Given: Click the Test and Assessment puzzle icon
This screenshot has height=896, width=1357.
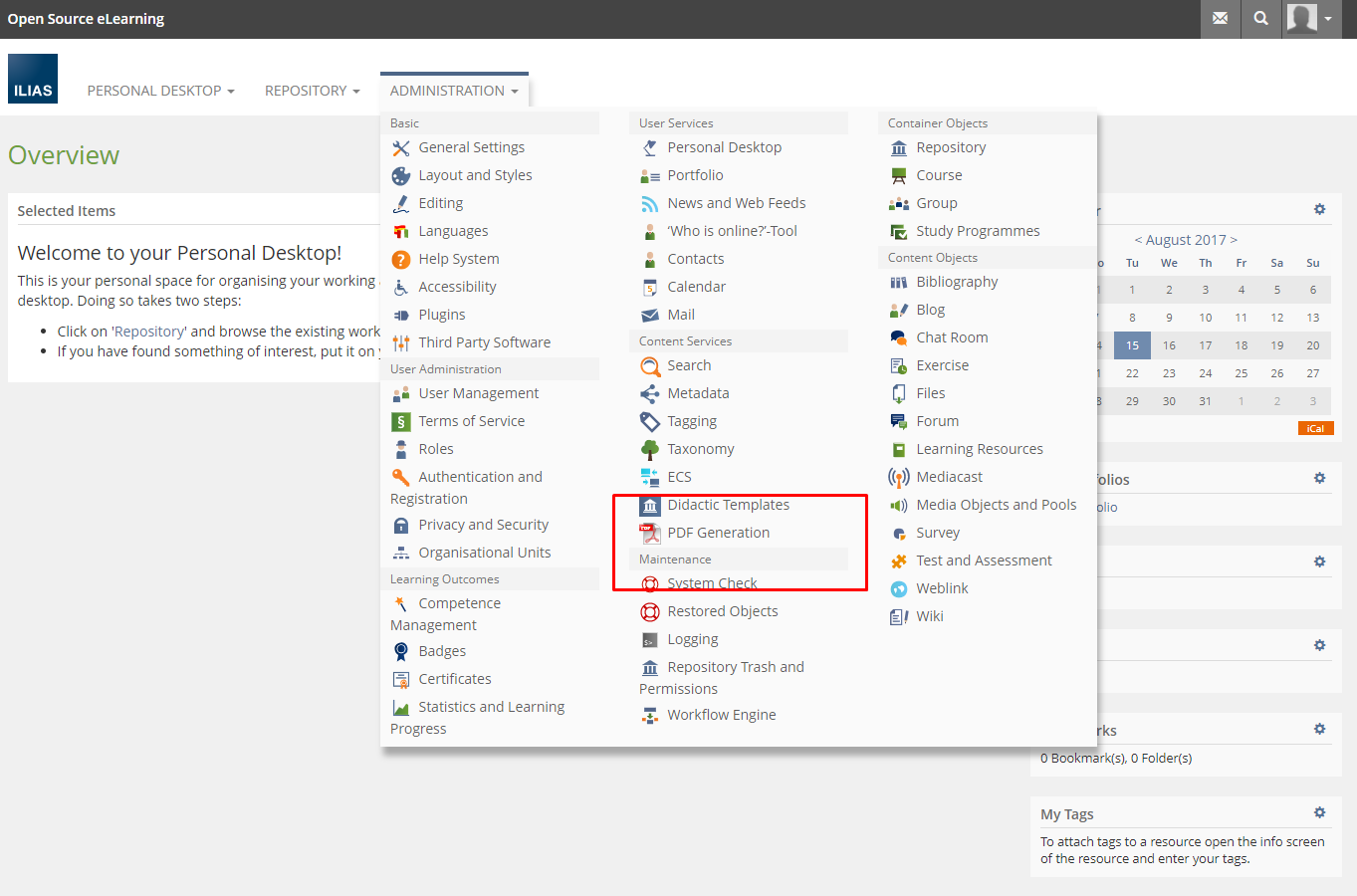Looking at the screenshot, I should tap(898, 561).
